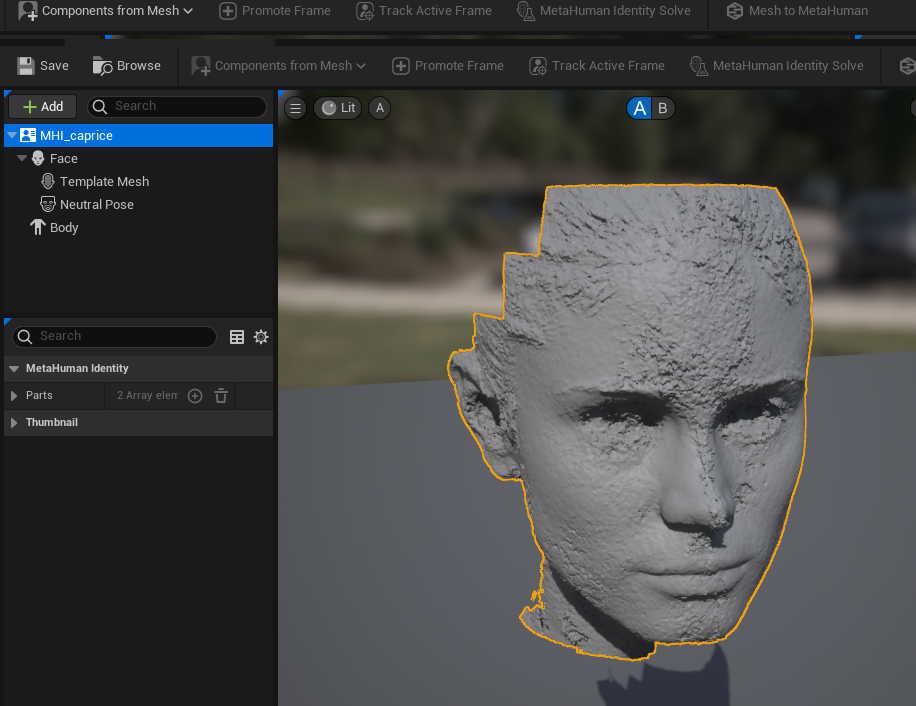Image resolution: width=916 pixels, height=706 pixels.
Task: Open the details panel settings gear
Action: coord(261,337)
